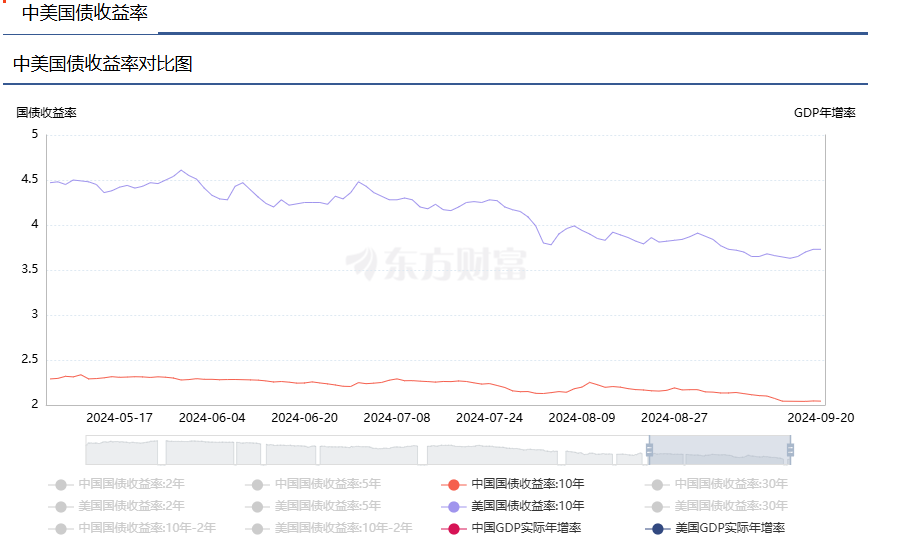Toggle the 美国GDP实际年增率 series
This screenshot has width=901, height=546.
(715, 528)
